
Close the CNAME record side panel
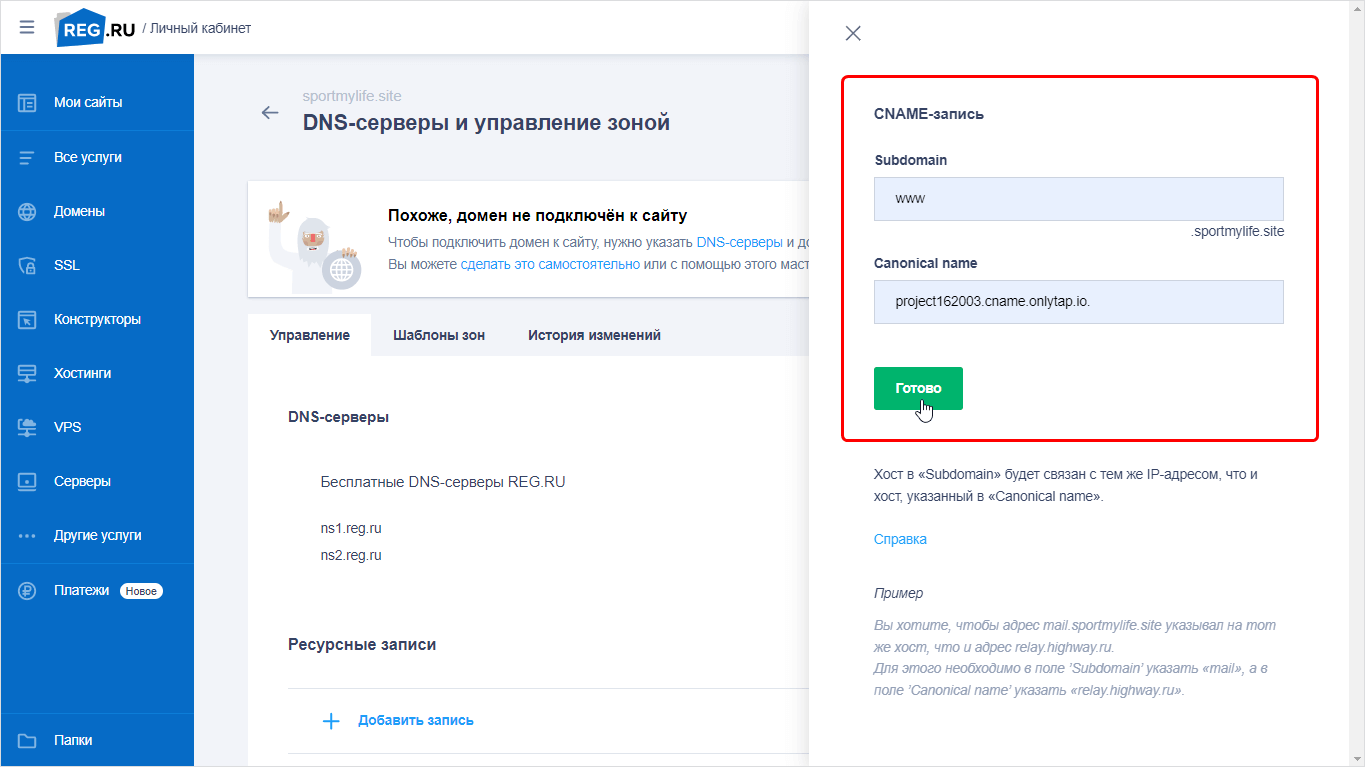(853, 33)
